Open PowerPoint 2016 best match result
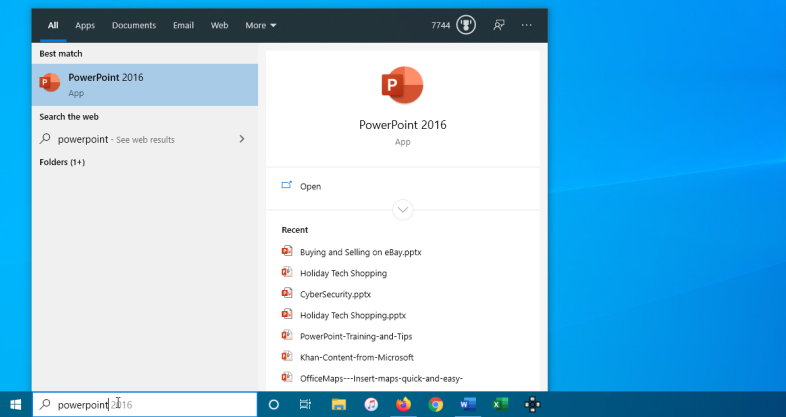 145,84
